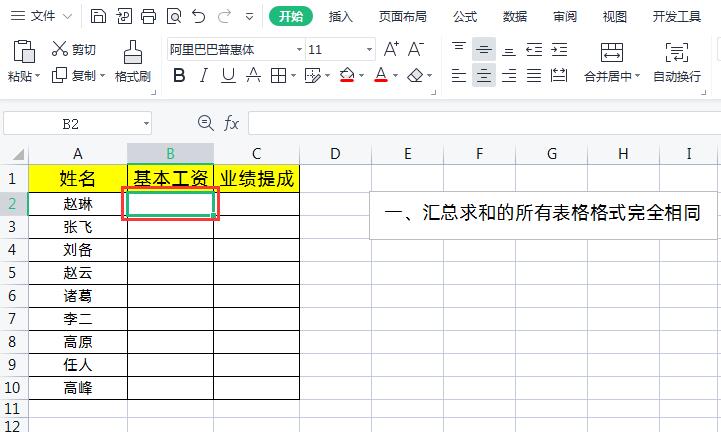
Task: Toggle Underline formatting
Action: click(228, 75)
